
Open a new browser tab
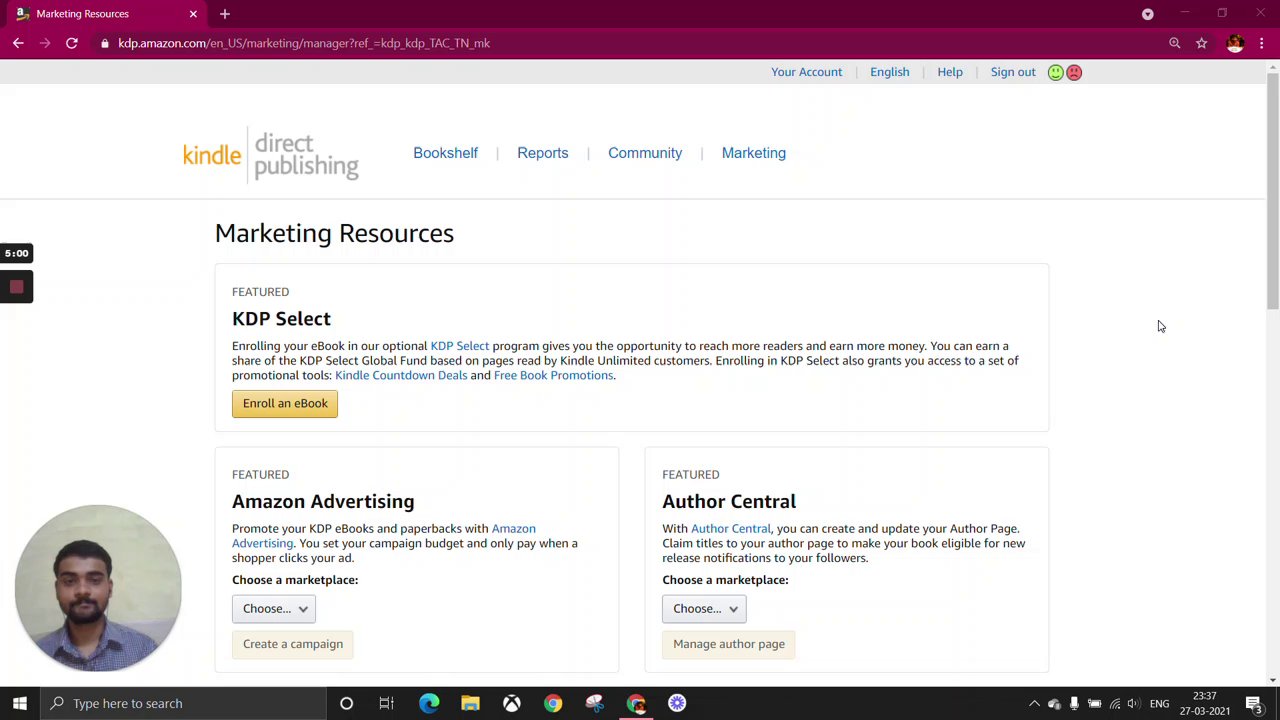225,14
